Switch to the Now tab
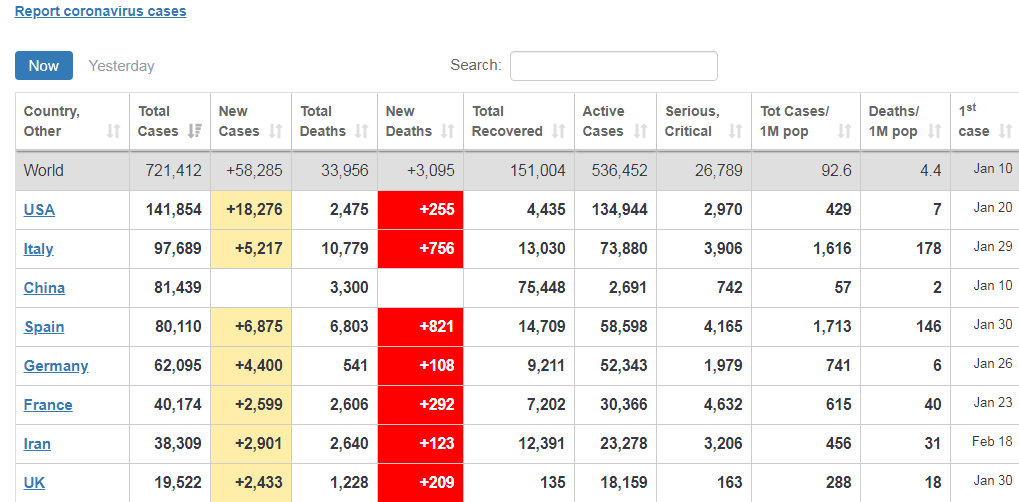 [44, 65]
